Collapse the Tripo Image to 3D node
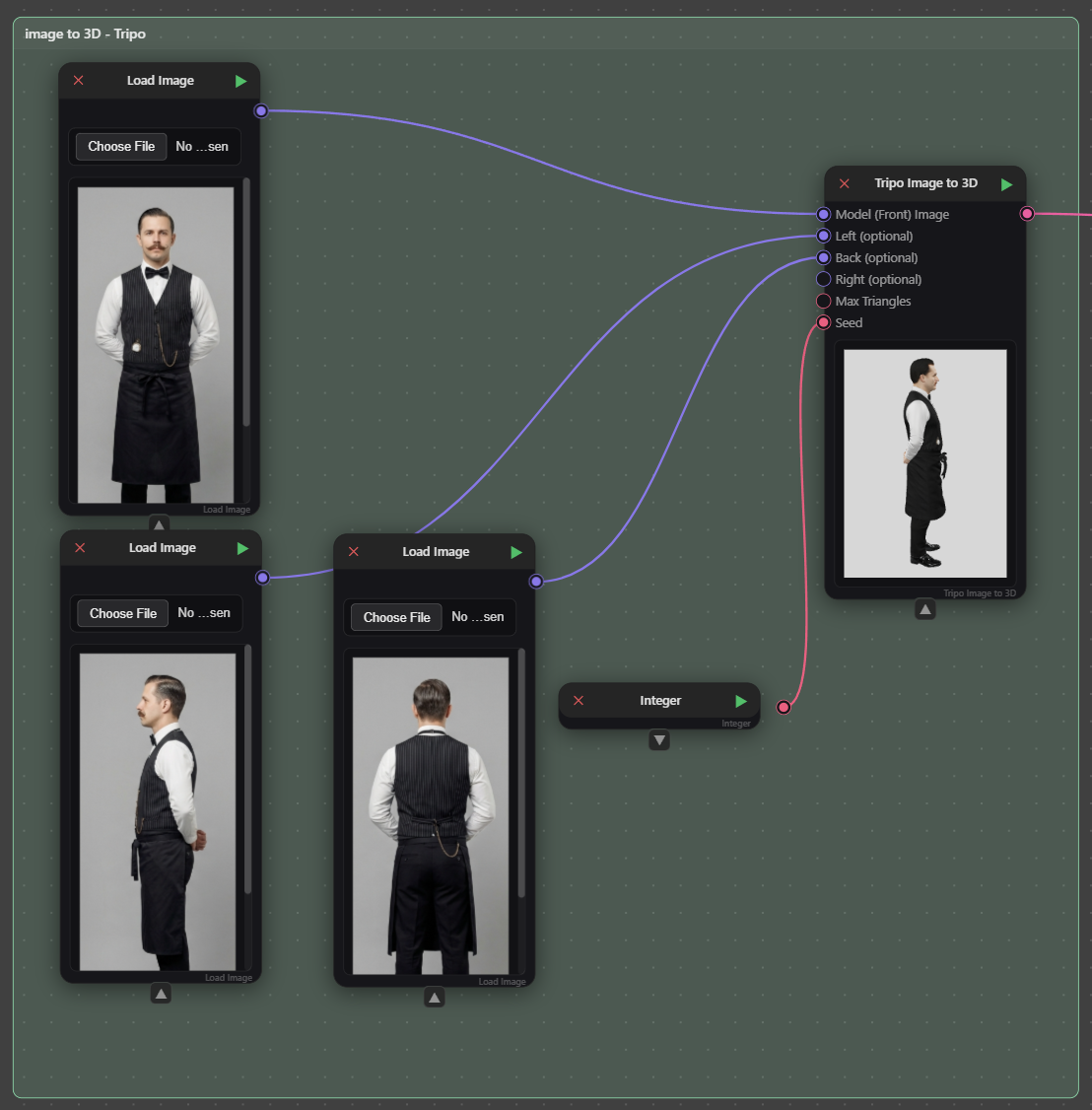Viewport: 1092px width, 1110px height. point(924,610)
